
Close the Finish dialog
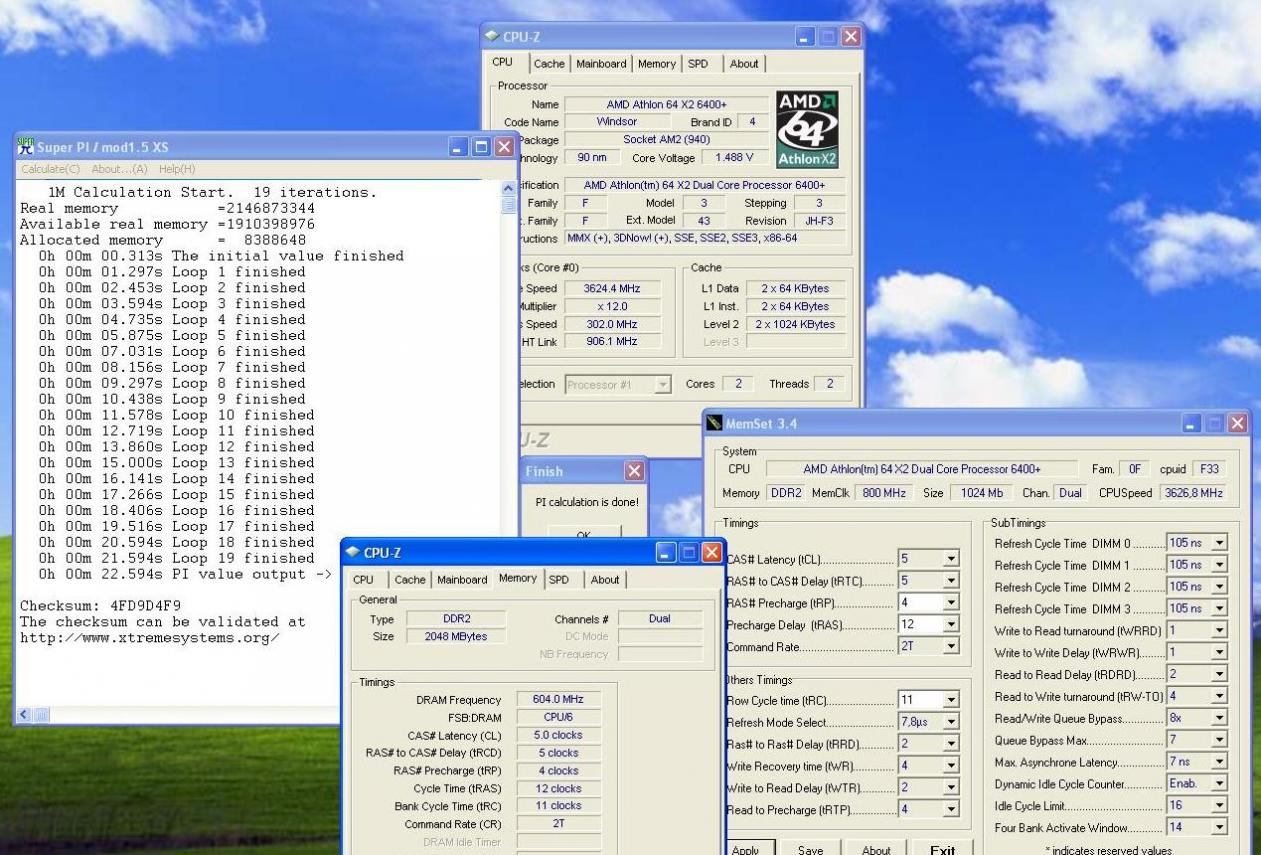click(634, 471)
